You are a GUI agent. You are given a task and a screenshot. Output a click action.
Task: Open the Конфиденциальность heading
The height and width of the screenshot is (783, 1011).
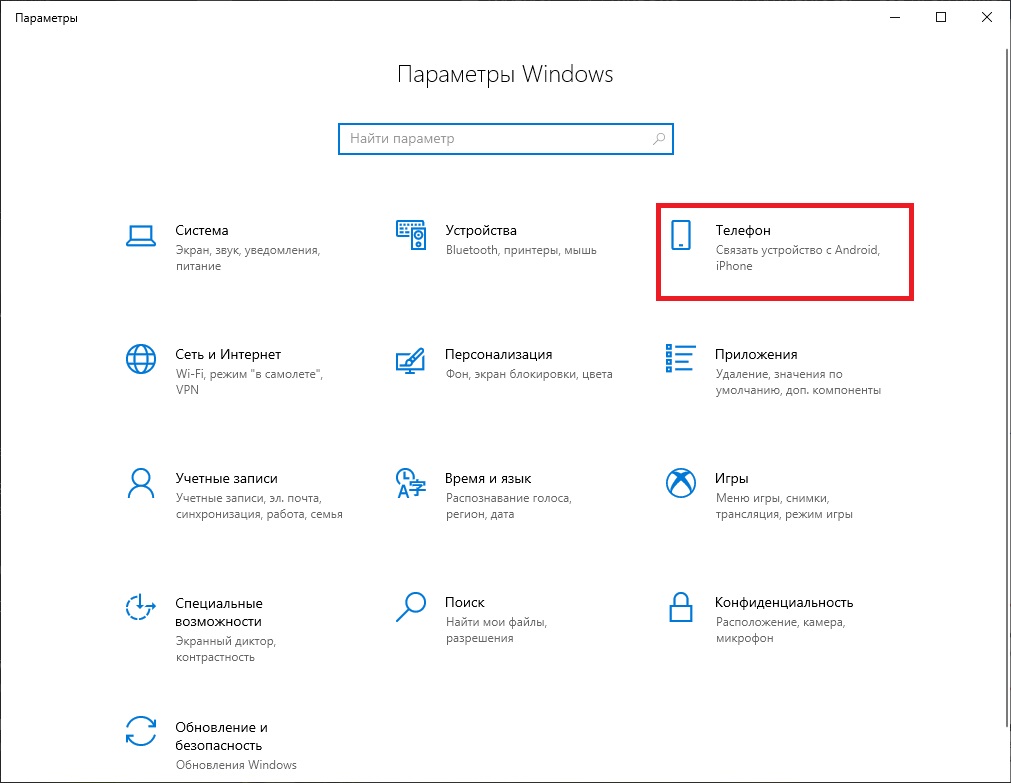[x=784, y=602]
